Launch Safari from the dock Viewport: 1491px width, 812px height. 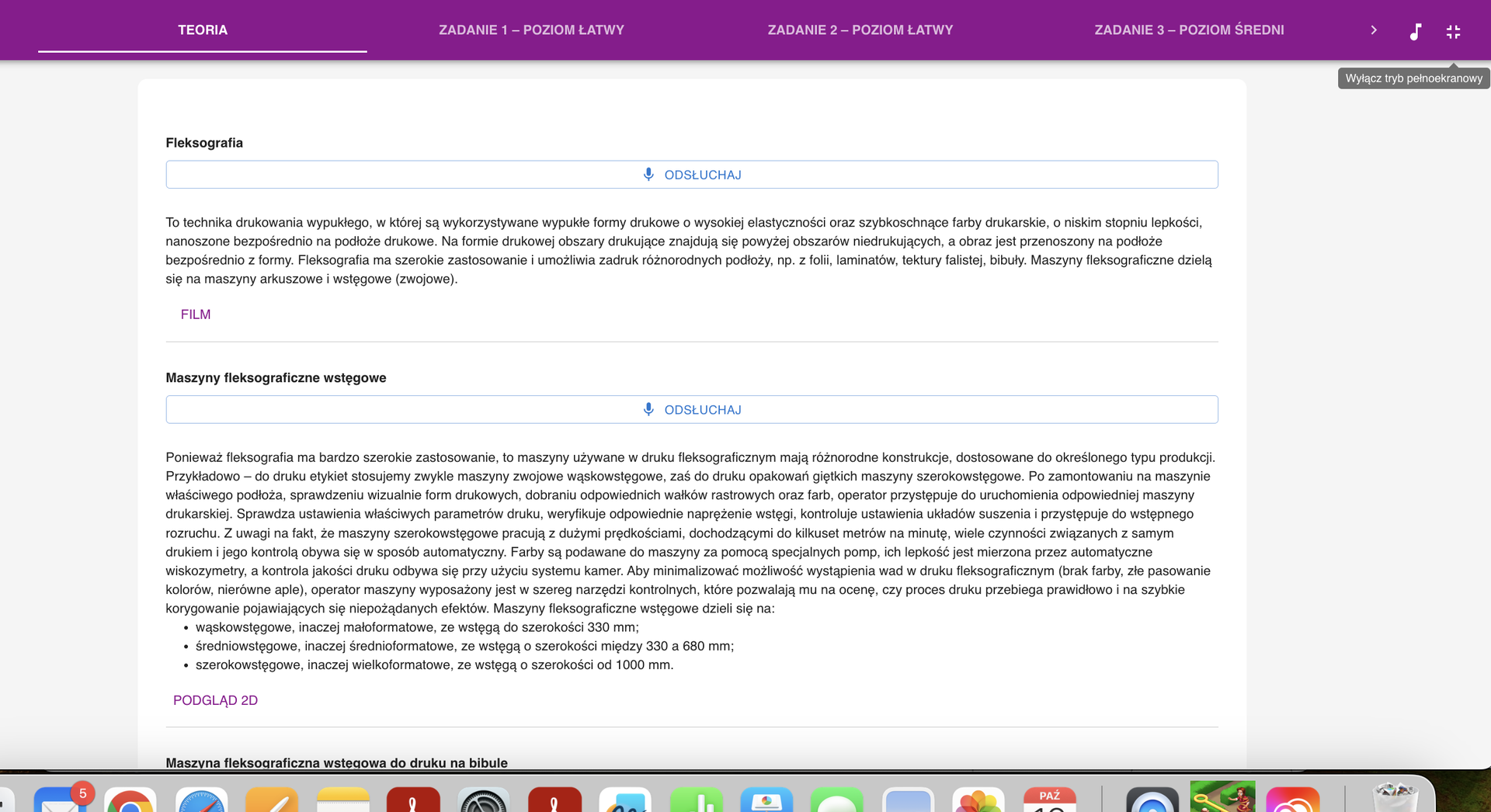[x=201, y=801]
